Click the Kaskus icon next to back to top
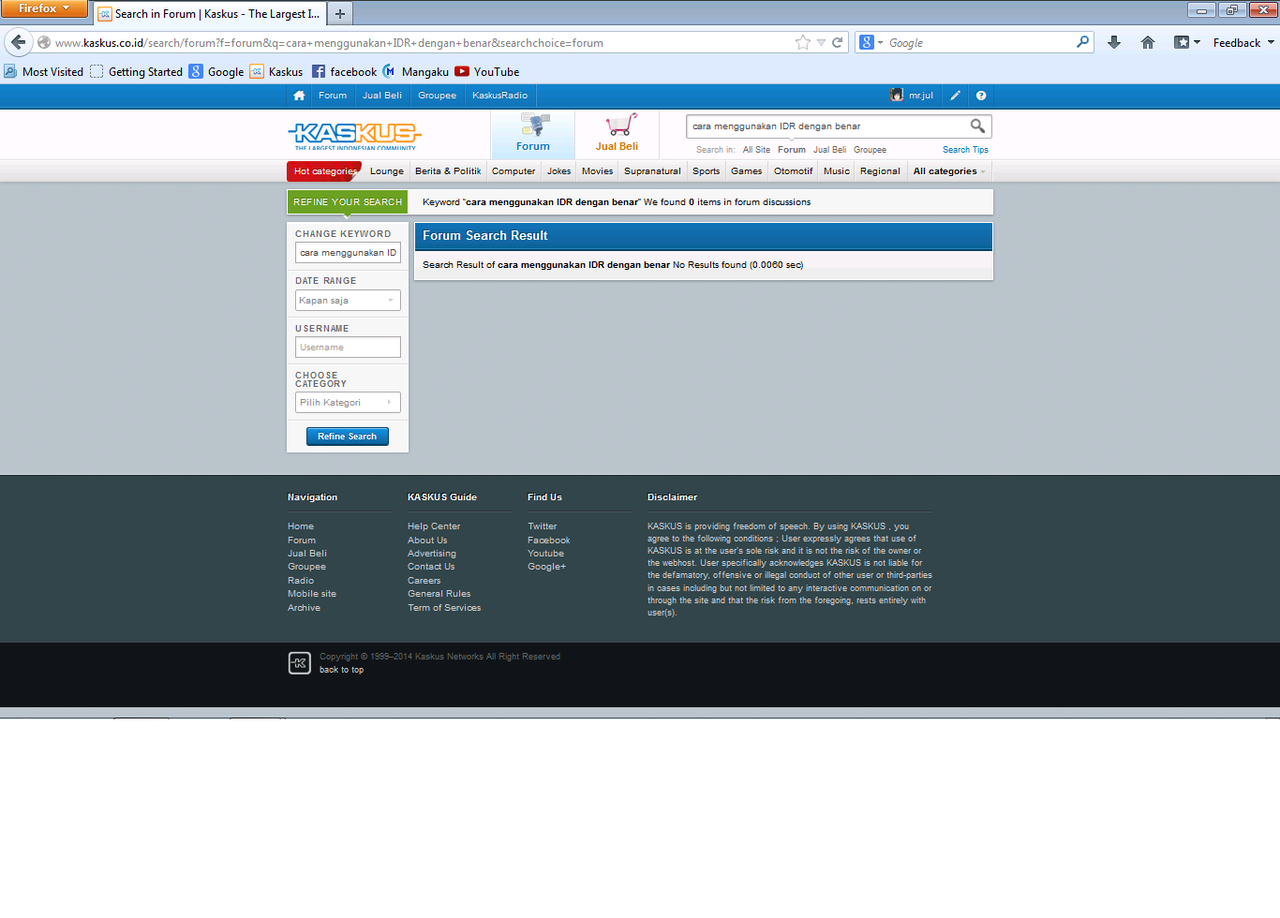This screenshot has height=918, width=1280. click(x=299, y=663)
